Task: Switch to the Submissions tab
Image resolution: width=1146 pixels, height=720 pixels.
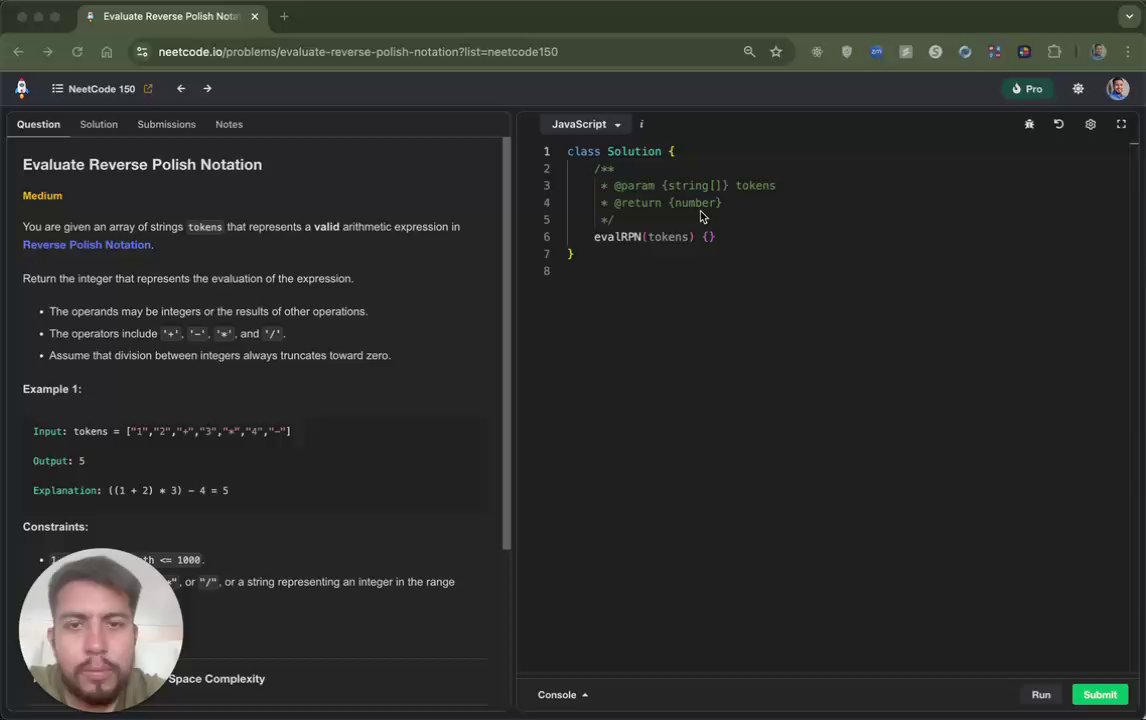Action: [166, 124]
